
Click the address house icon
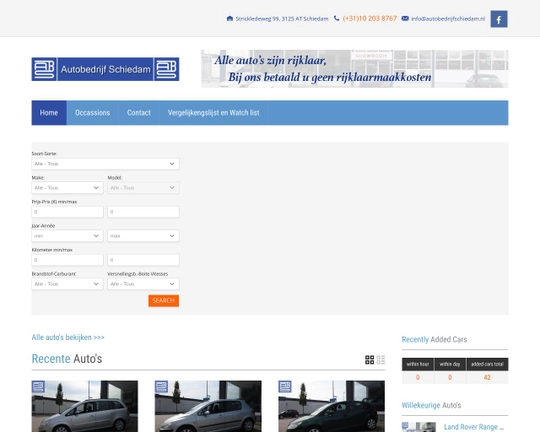pos(230,19)
